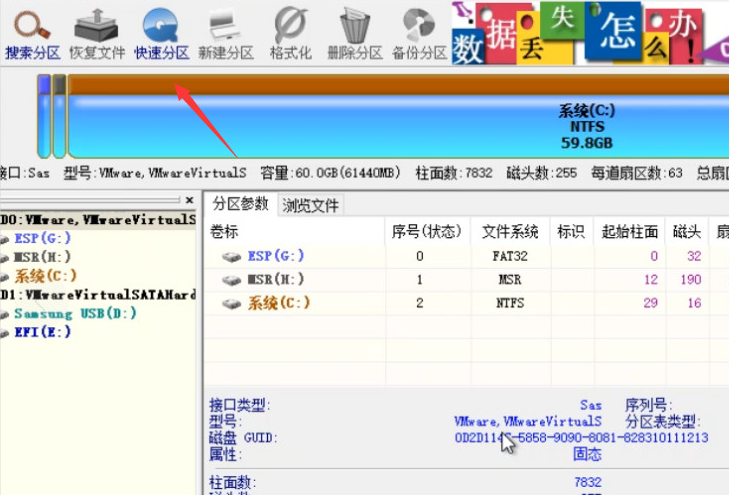Screen dimensions: 729x496
Task: Click the 每道扇区数:63 info text
Action: click(637, 173)
